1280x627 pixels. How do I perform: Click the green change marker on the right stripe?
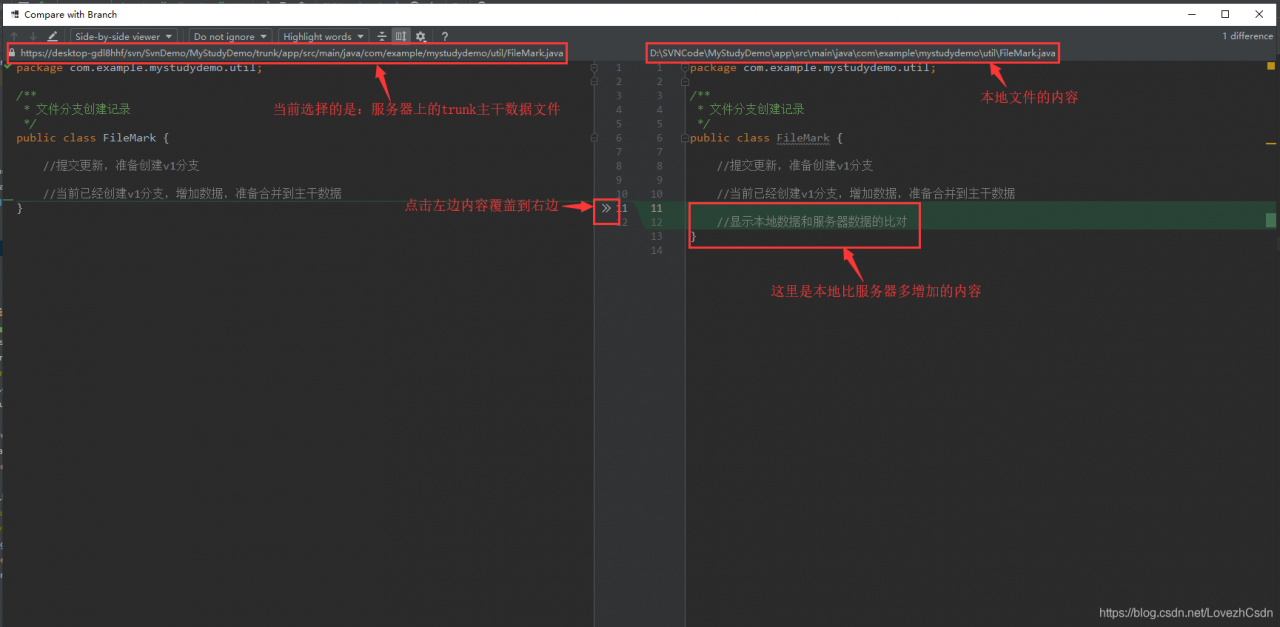tap(1271, 220)
